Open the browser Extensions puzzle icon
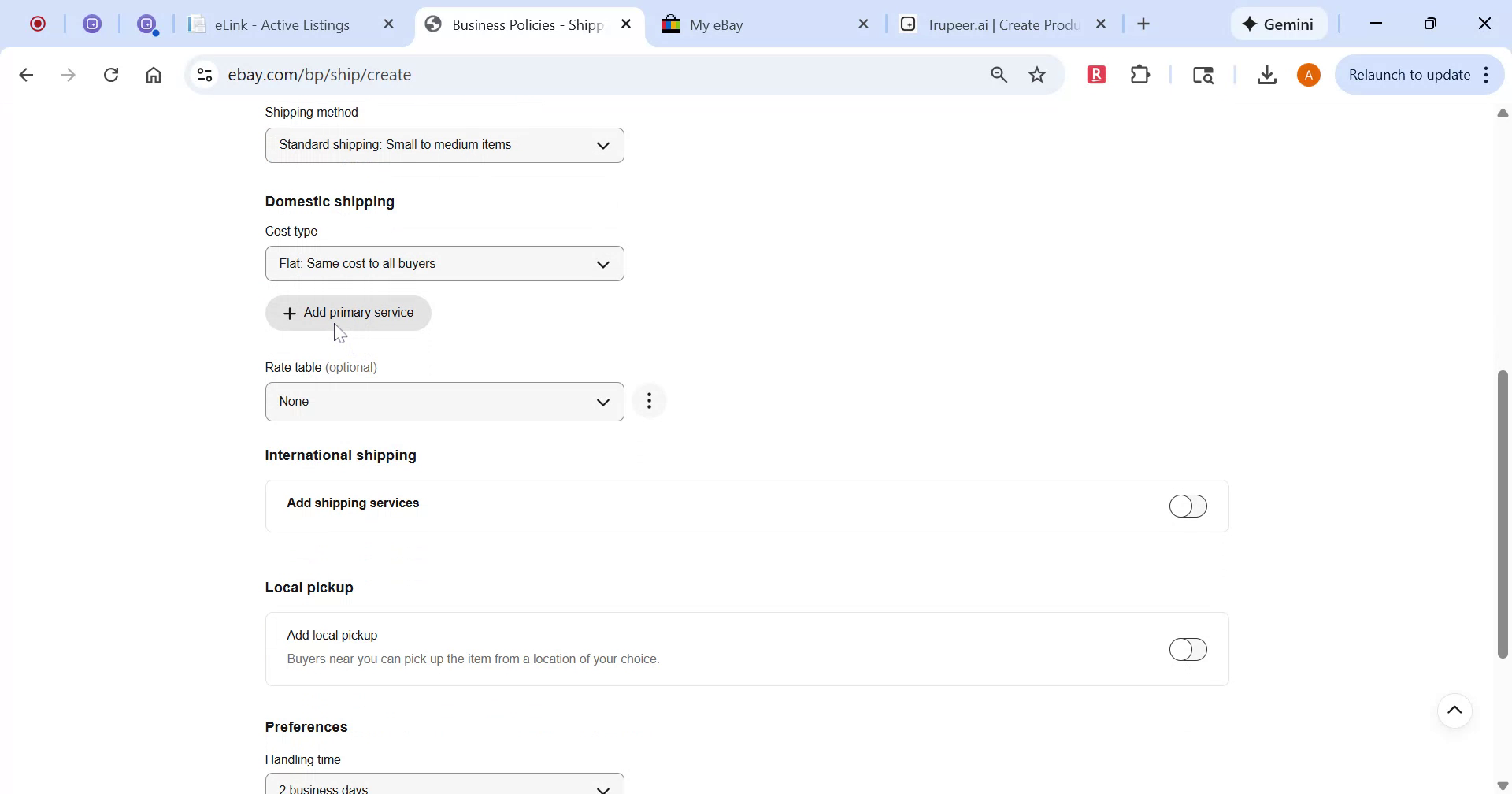This screenshot has width=1512, height=794. tap(1140, 74)
